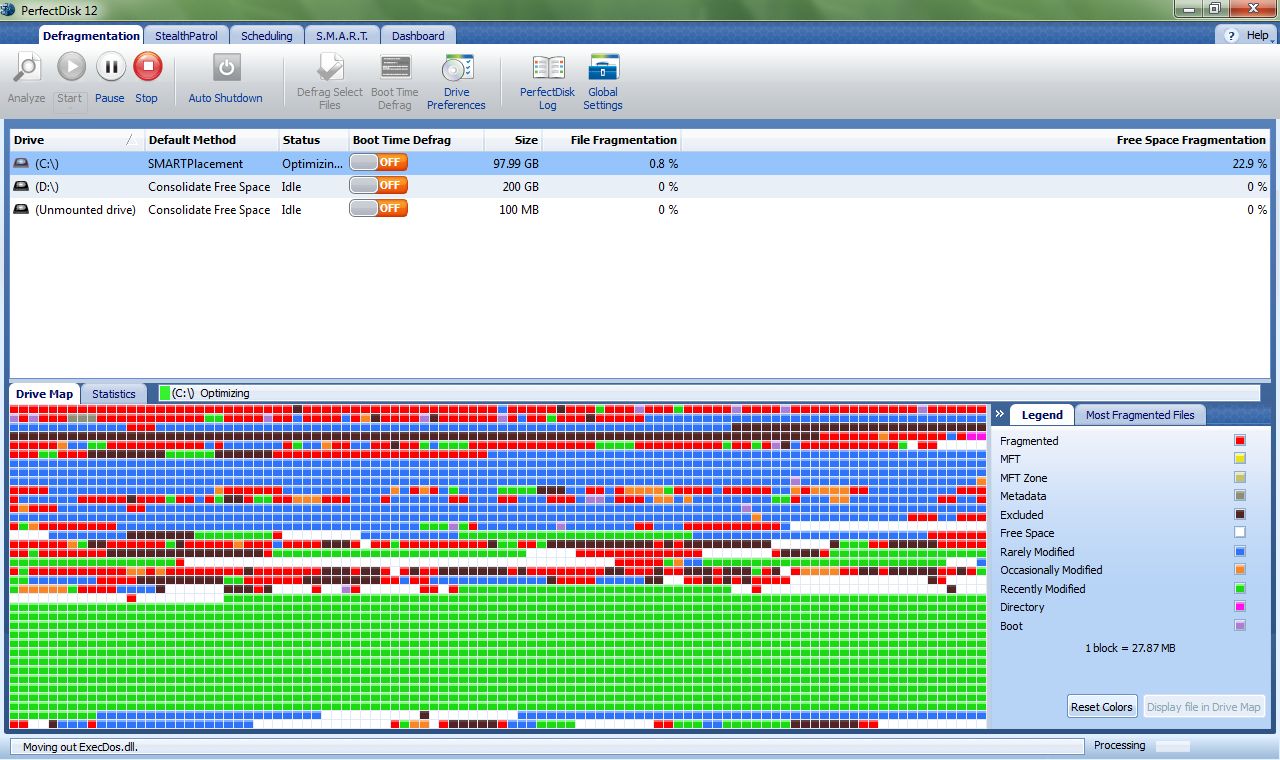The image size is (1280, 760).
Task: Click the Rarely Modified blue swatch
Action: 1240,551
